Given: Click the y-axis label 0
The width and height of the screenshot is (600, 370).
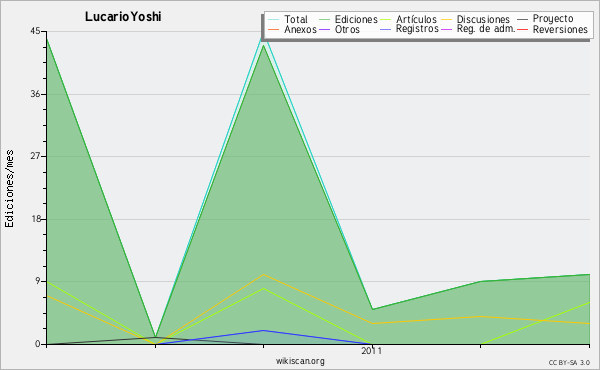Looking at the screenshot, I should tap(38, 344).
